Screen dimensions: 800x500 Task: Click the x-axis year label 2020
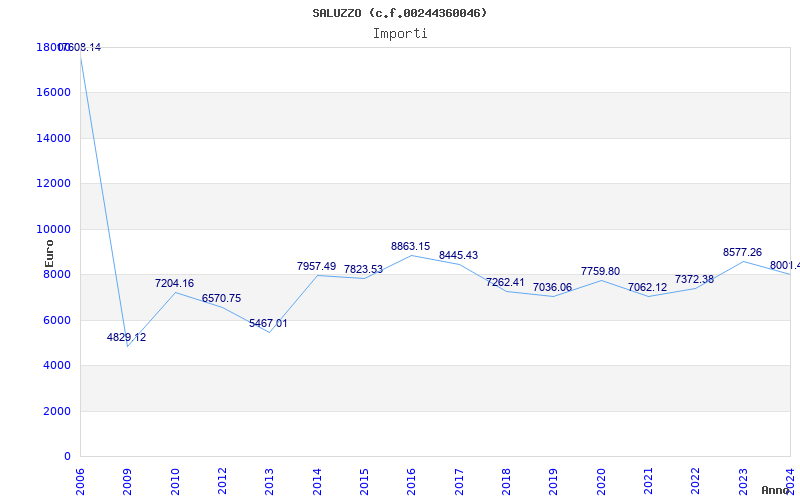pos(601,482)
